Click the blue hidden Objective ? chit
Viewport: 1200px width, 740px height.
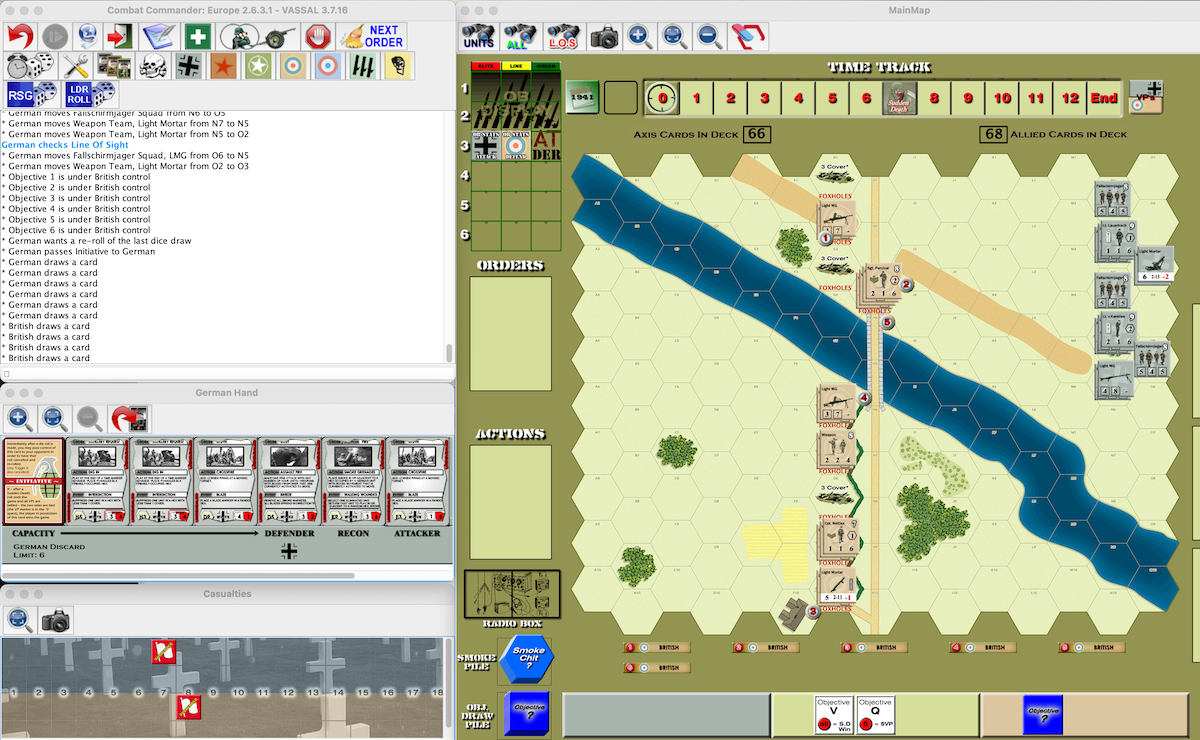(x=1042, y=714)
